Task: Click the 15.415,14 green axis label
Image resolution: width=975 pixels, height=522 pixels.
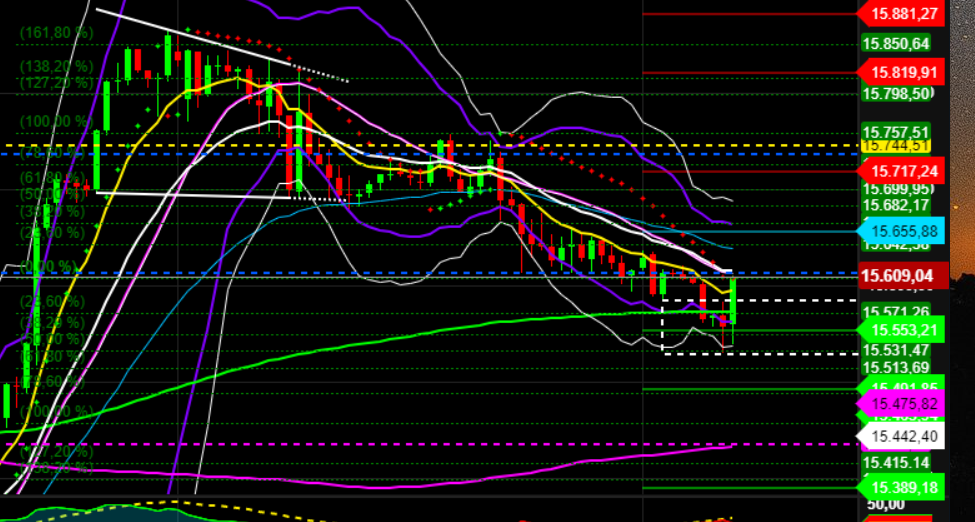Action: [897, 463]
